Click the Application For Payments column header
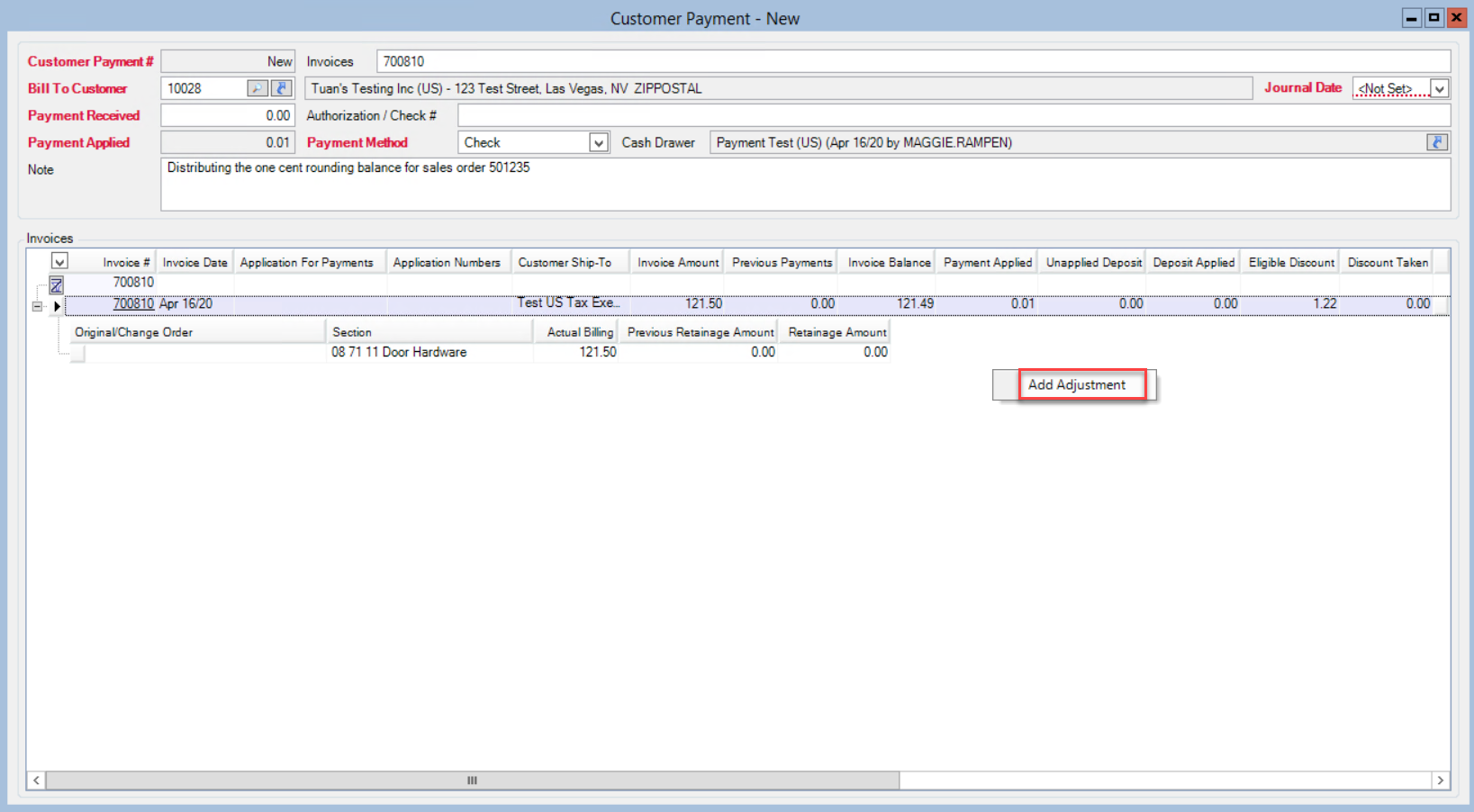Image resolution: width=1474 pixels, height=812 pixels. 309,262
